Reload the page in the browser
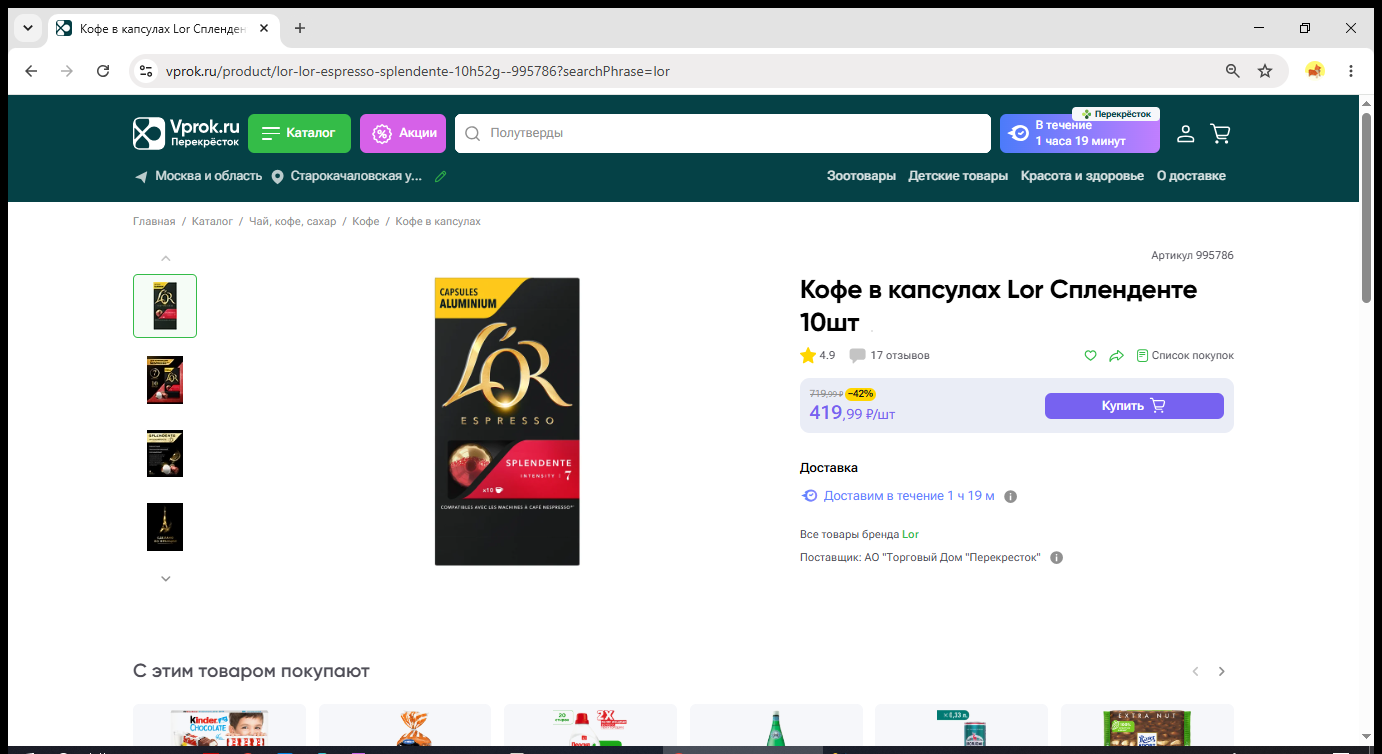 pyautogui.click(x=103, y=71)
